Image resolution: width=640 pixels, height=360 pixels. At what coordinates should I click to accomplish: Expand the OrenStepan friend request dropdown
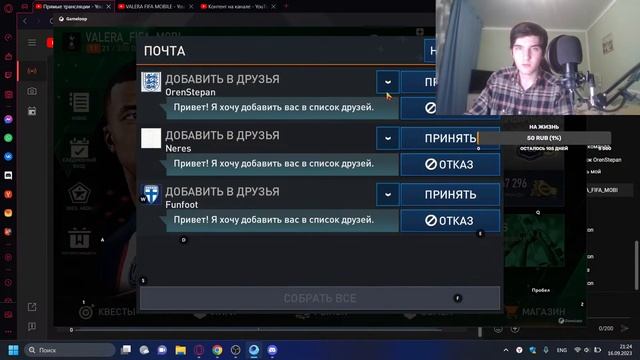pos(387,82)
